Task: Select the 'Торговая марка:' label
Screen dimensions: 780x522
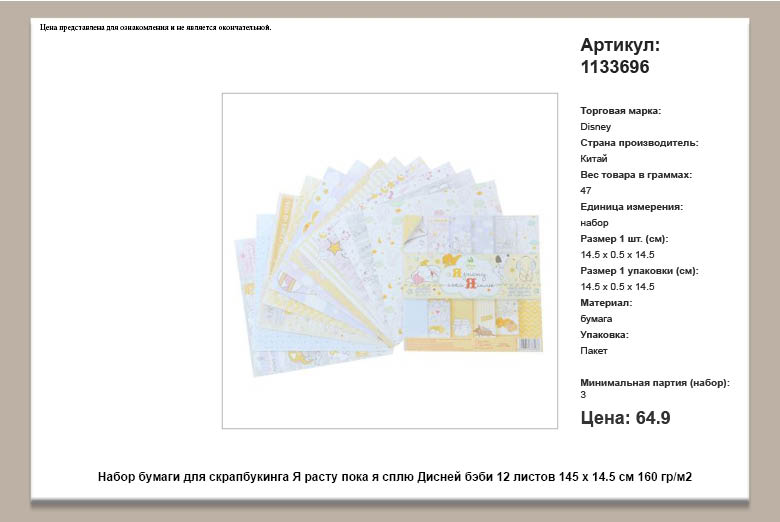Action: 620,111
